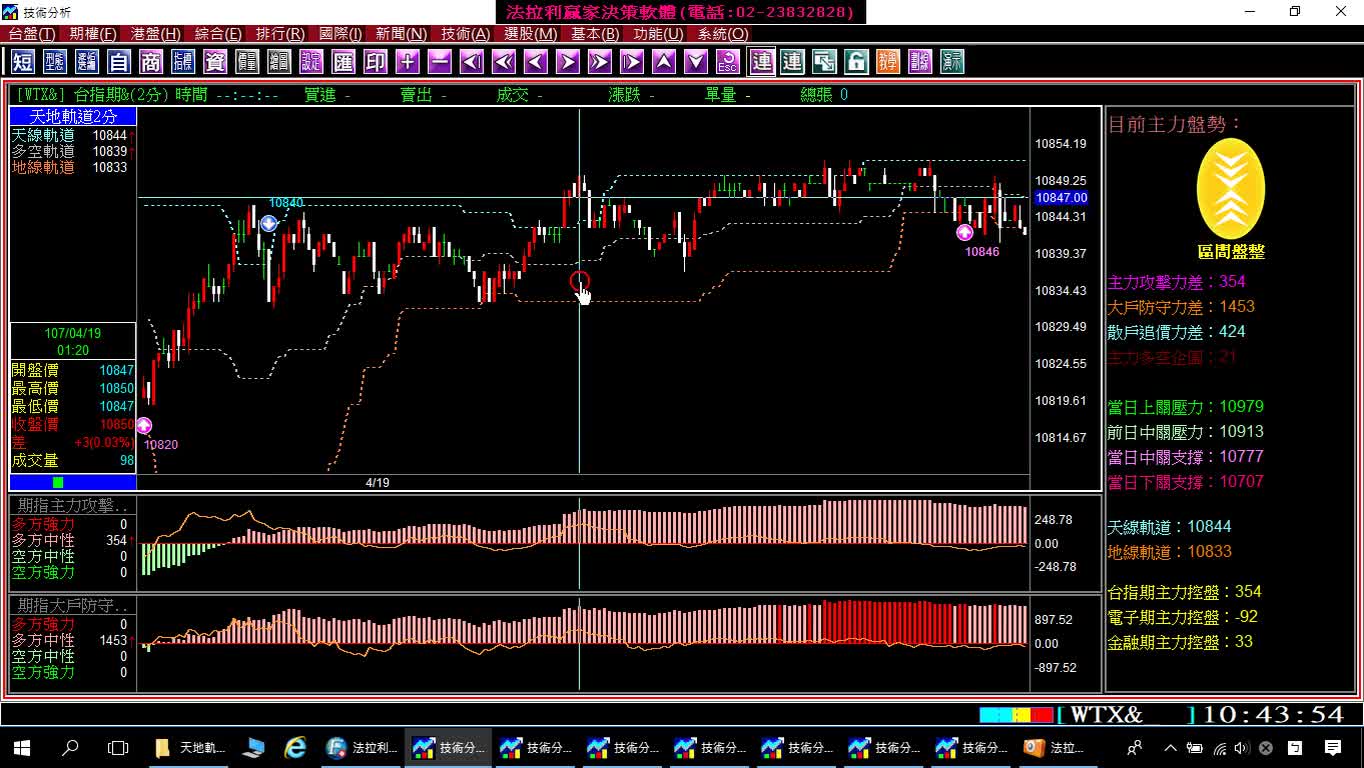Jump to last bar with the right arrow-bar icon
This screenshot has width=1364, height=768.
631,62
